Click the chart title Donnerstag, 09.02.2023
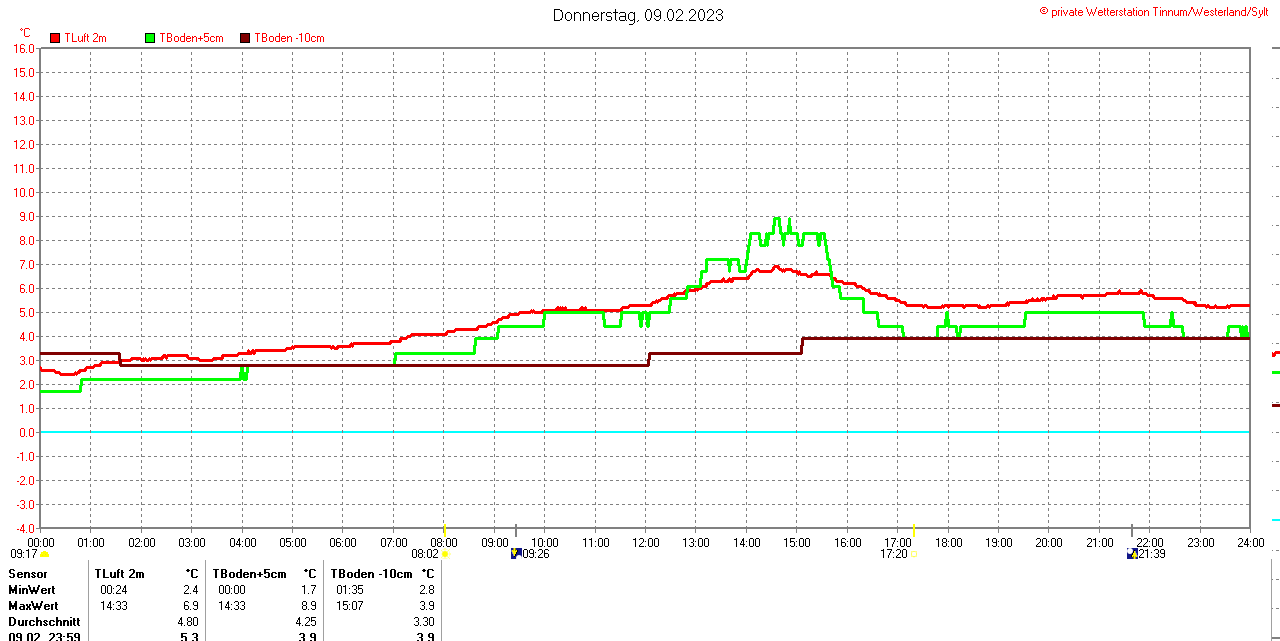 coord(638,15)
